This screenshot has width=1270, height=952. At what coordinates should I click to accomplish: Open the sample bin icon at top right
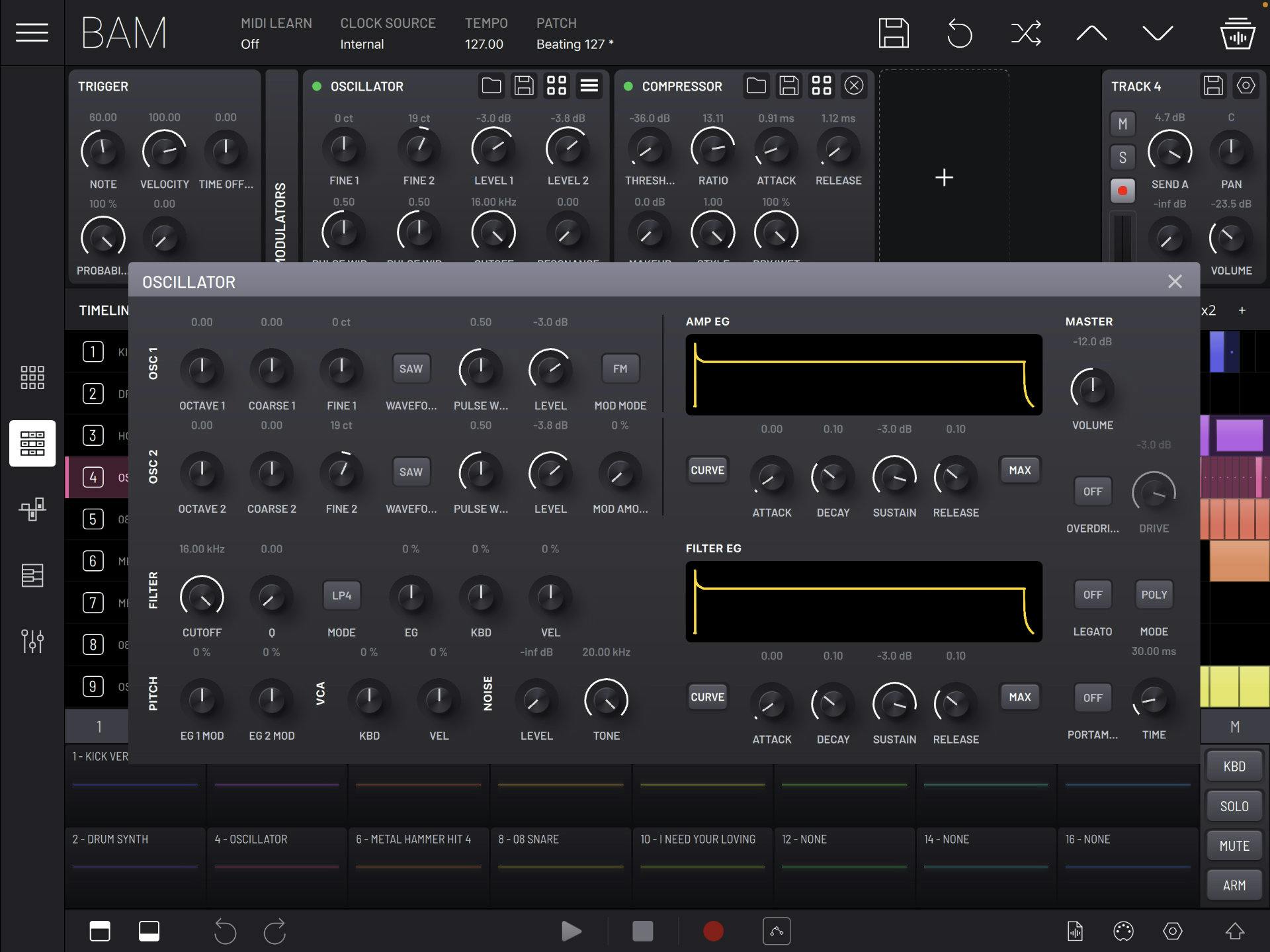1238,32
